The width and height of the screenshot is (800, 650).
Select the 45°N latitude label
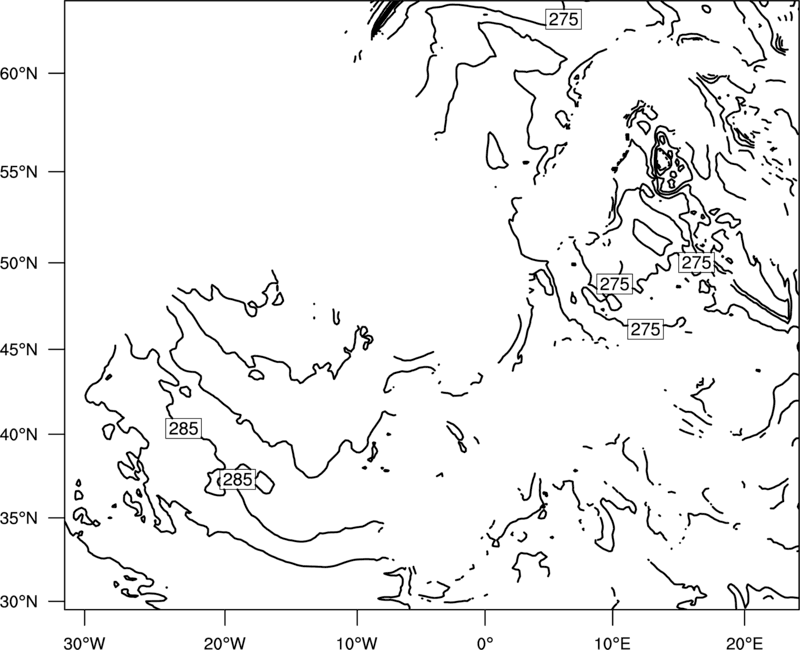coord(19,349)
